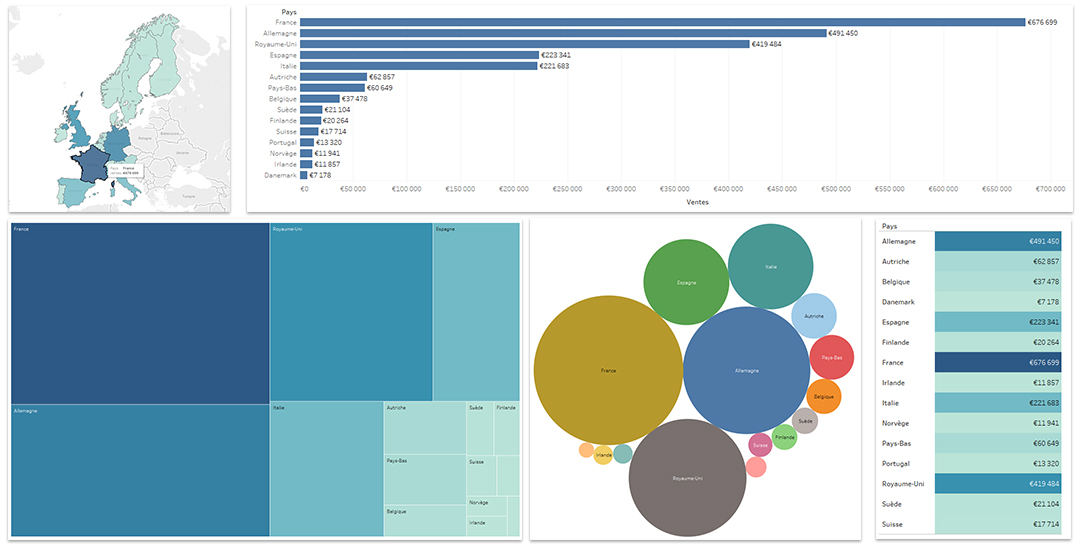The width and height of the screenshot is (1080, 552).
Task: Select the €13 320 Portugal cell in the table
Action: [998, 464]
